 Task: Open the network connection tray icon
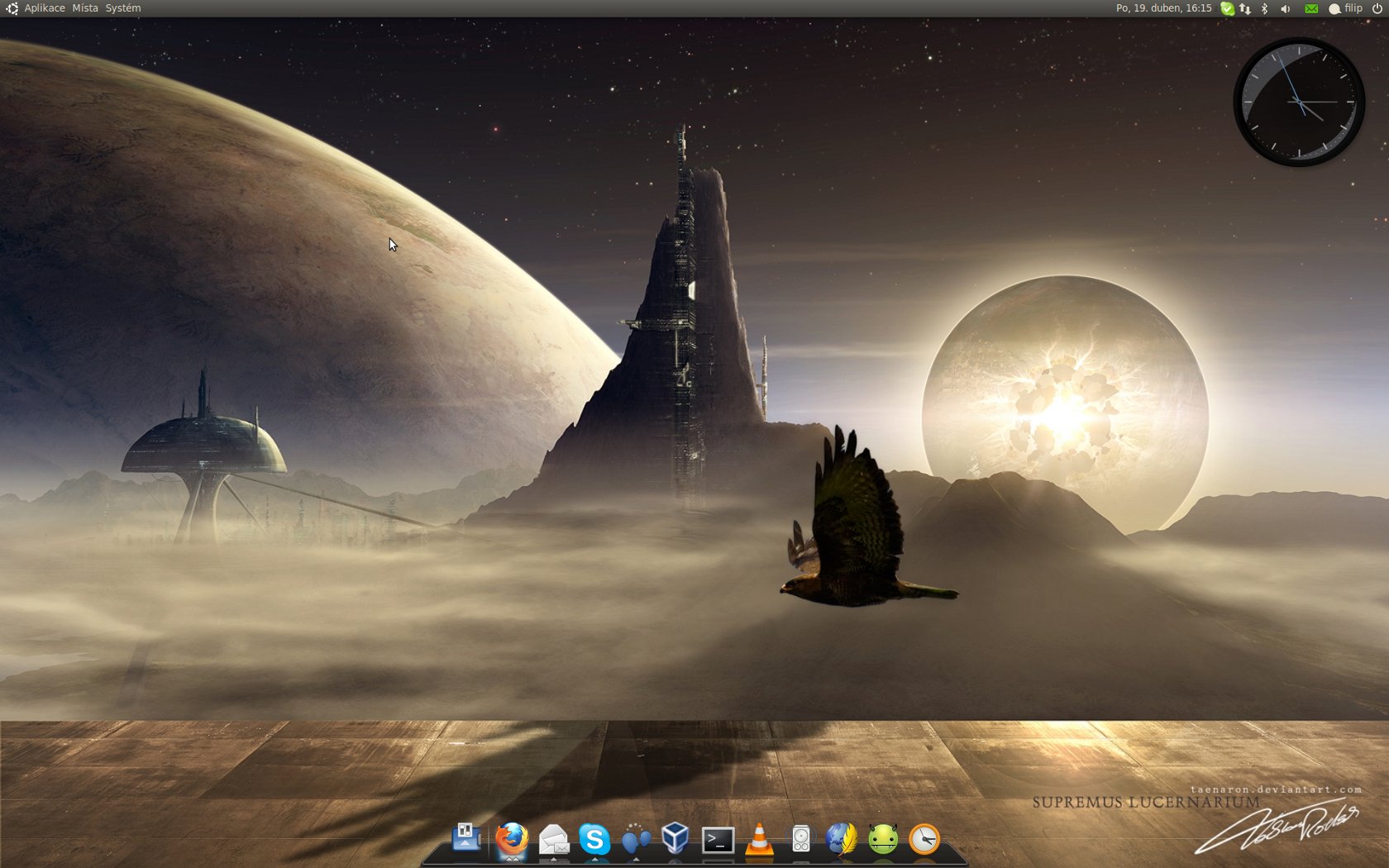pos(1245,8)
